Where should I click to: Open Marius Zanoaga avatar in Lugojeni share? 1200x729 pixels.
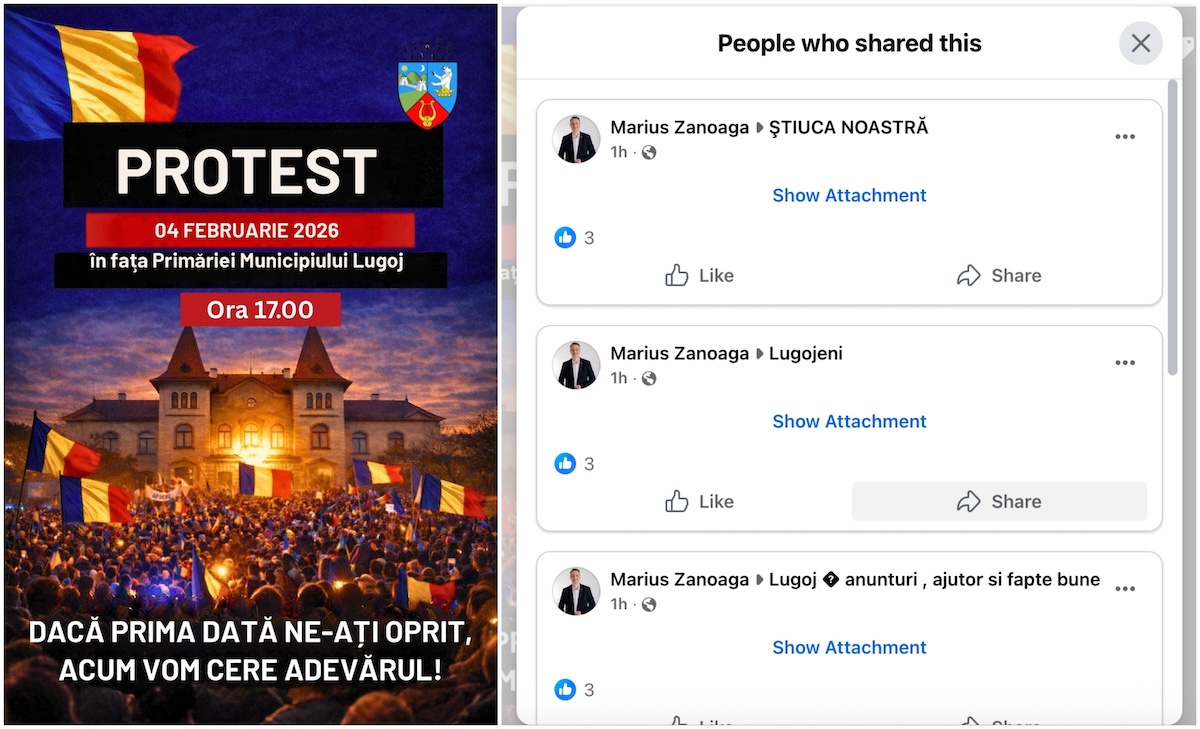coord(577,365)
